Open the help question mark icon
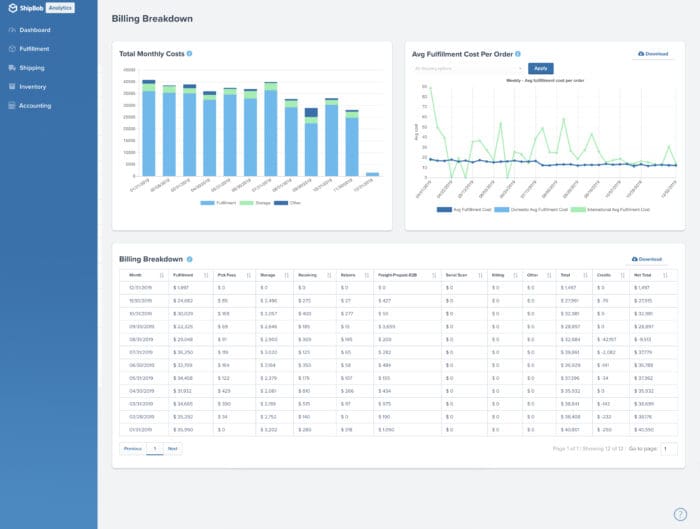 [680, 514]
